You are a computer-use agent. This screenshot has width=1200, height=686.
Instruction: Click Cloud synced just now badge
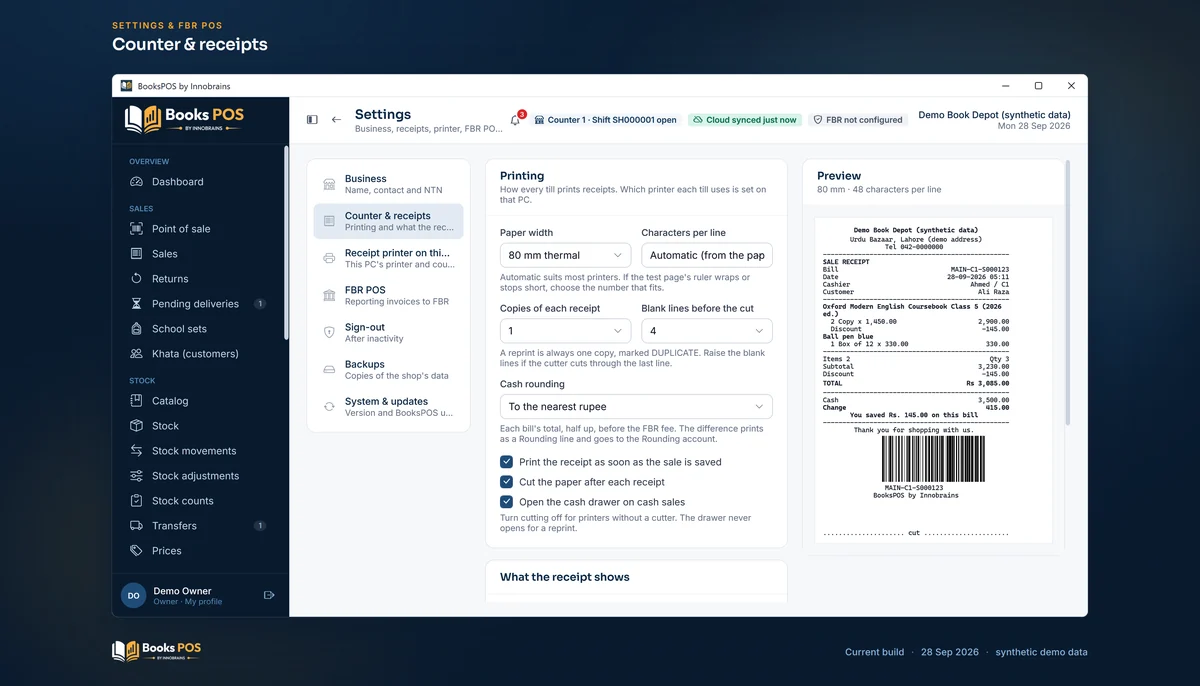tap(745, 120)
